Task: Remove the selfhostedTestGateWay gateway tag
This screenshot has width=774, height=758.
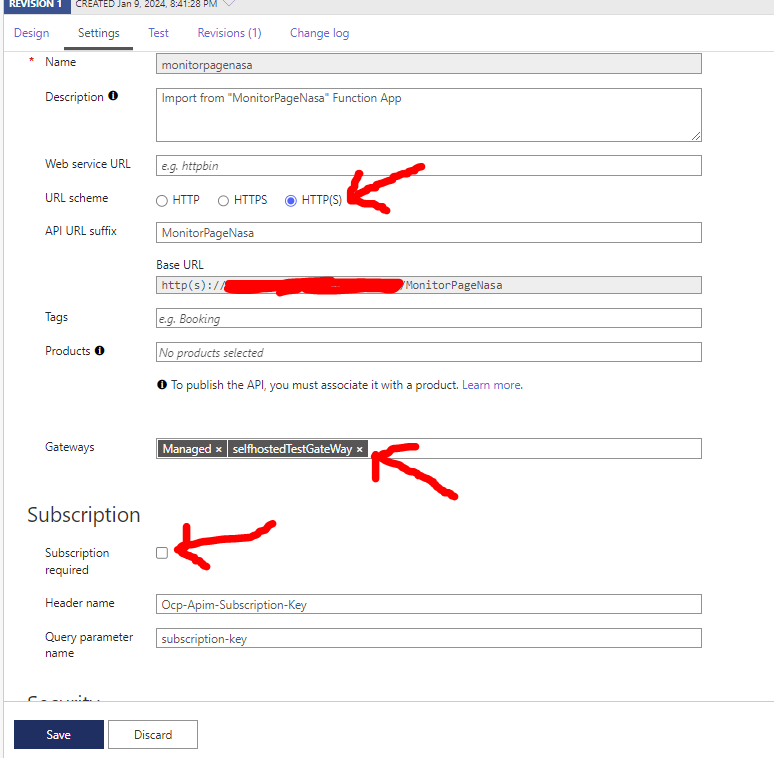Action: [360, 449]
